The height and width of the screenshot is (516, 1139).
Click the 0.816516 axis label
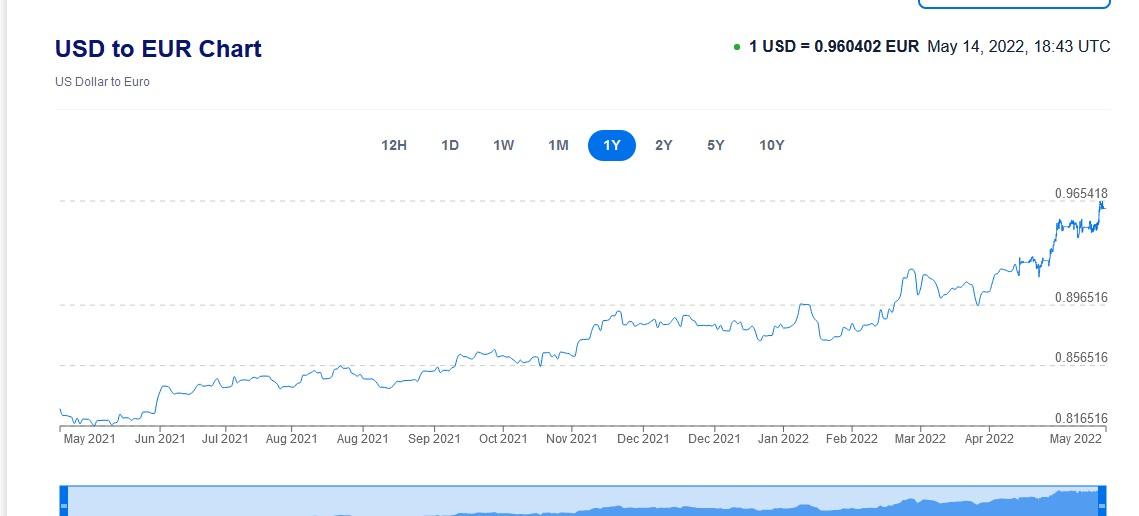pos(1081,418)
